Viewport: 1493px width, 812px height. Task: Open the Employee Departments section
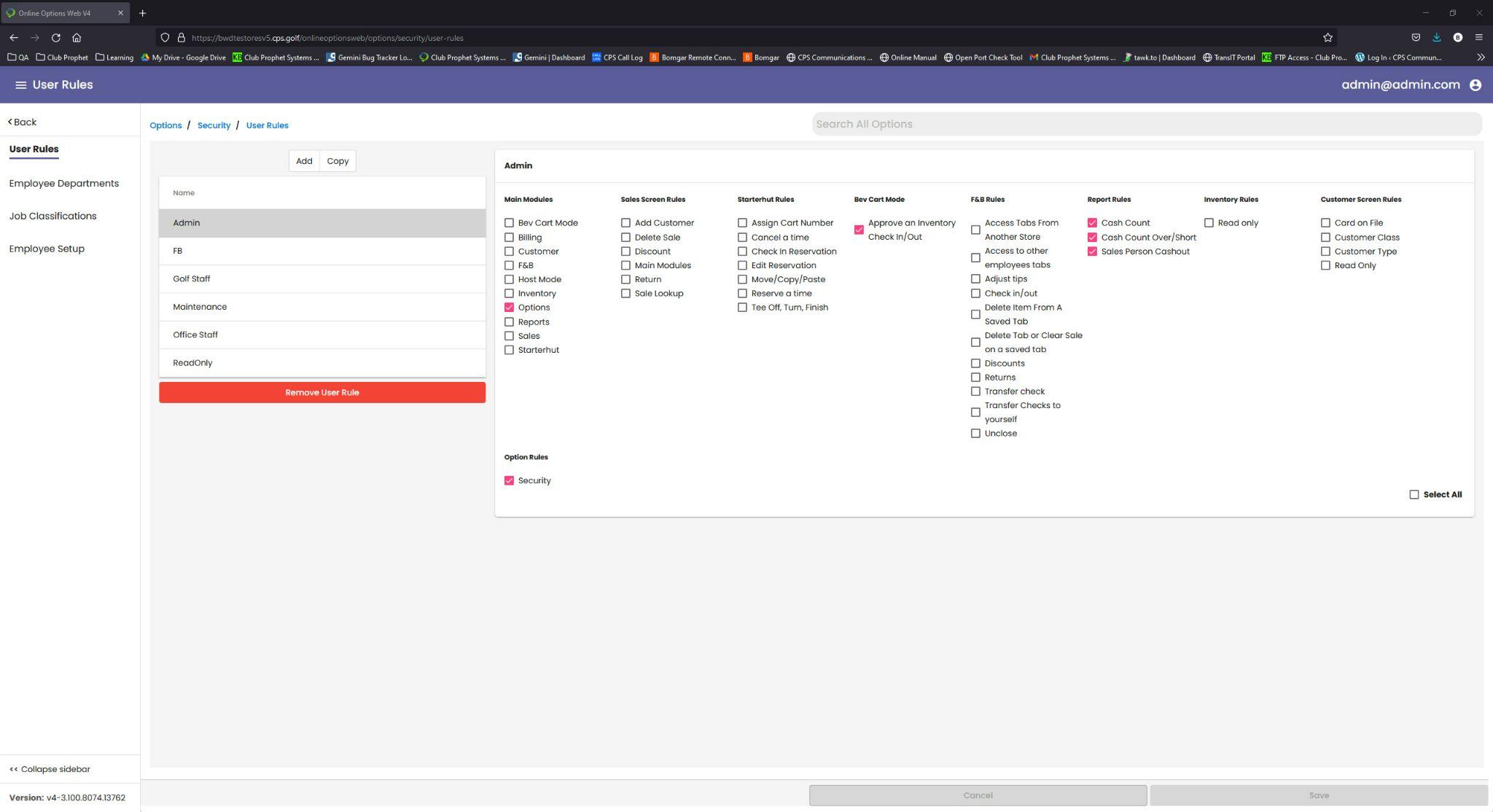[64, 184]
